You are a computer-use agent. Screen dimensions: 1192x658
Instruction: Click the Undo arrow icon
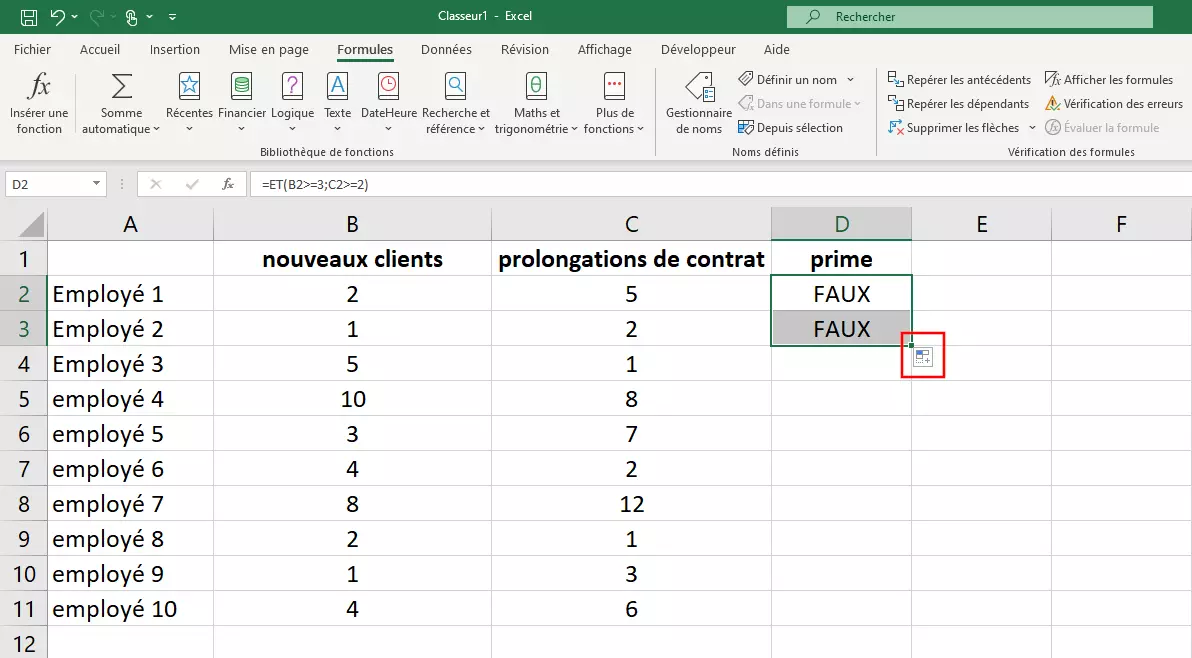[x=58, y=16]
